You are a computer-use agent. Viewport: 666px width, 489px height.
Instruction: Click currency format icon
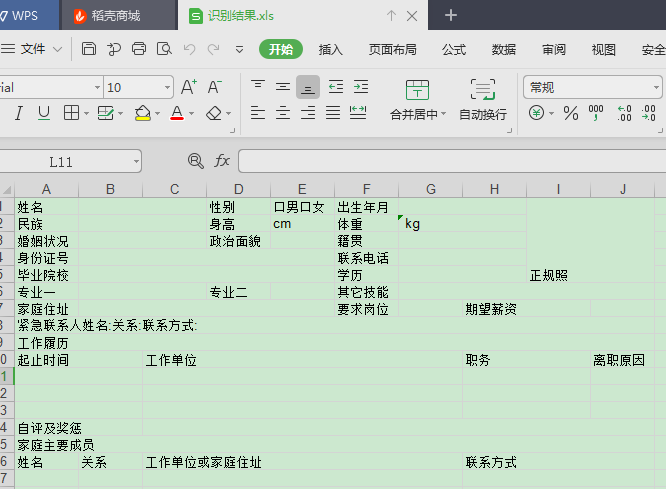(x=536, y=113)
